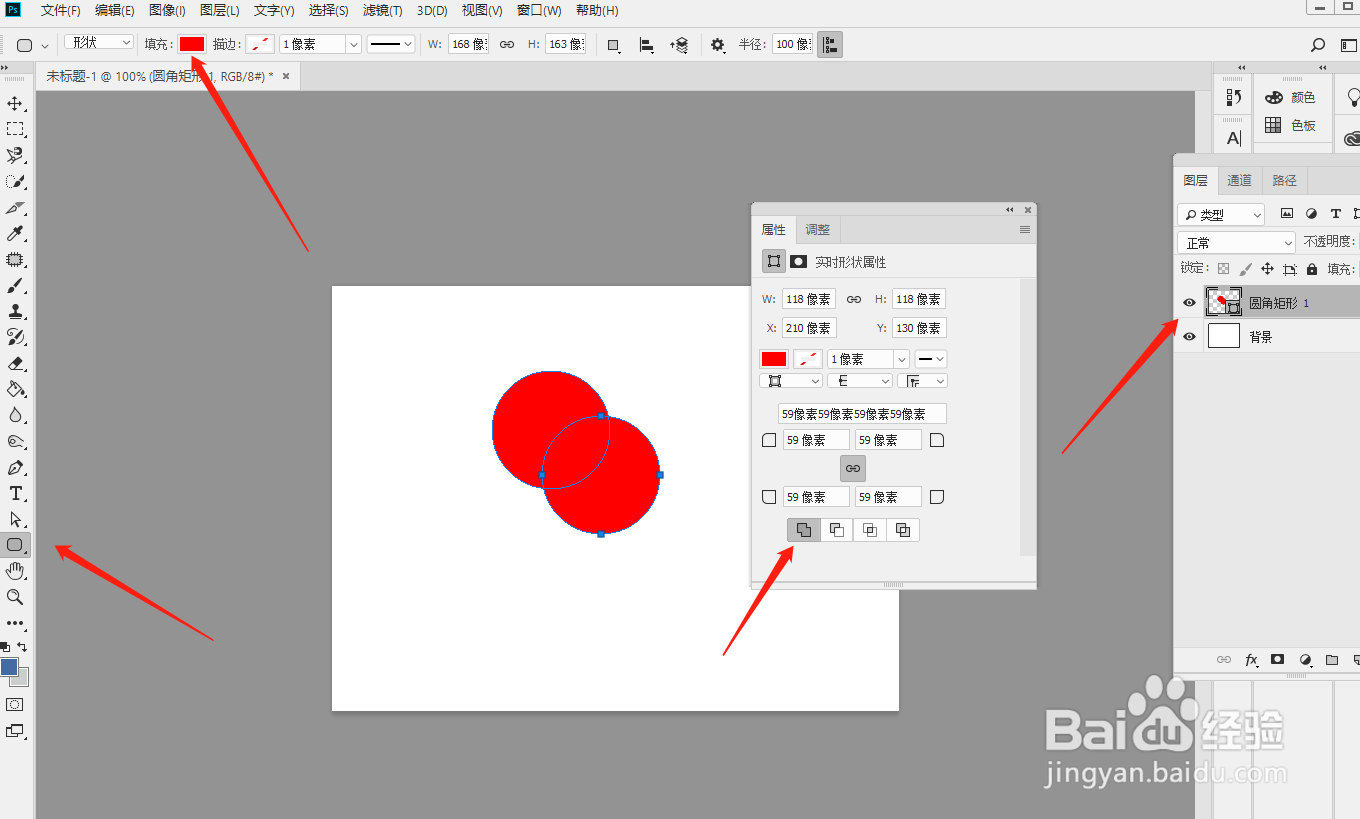Open the 正常 blend mode dropdown
The height and width of the screenshot is (819, 1360).
click(x=1235, y=242)
